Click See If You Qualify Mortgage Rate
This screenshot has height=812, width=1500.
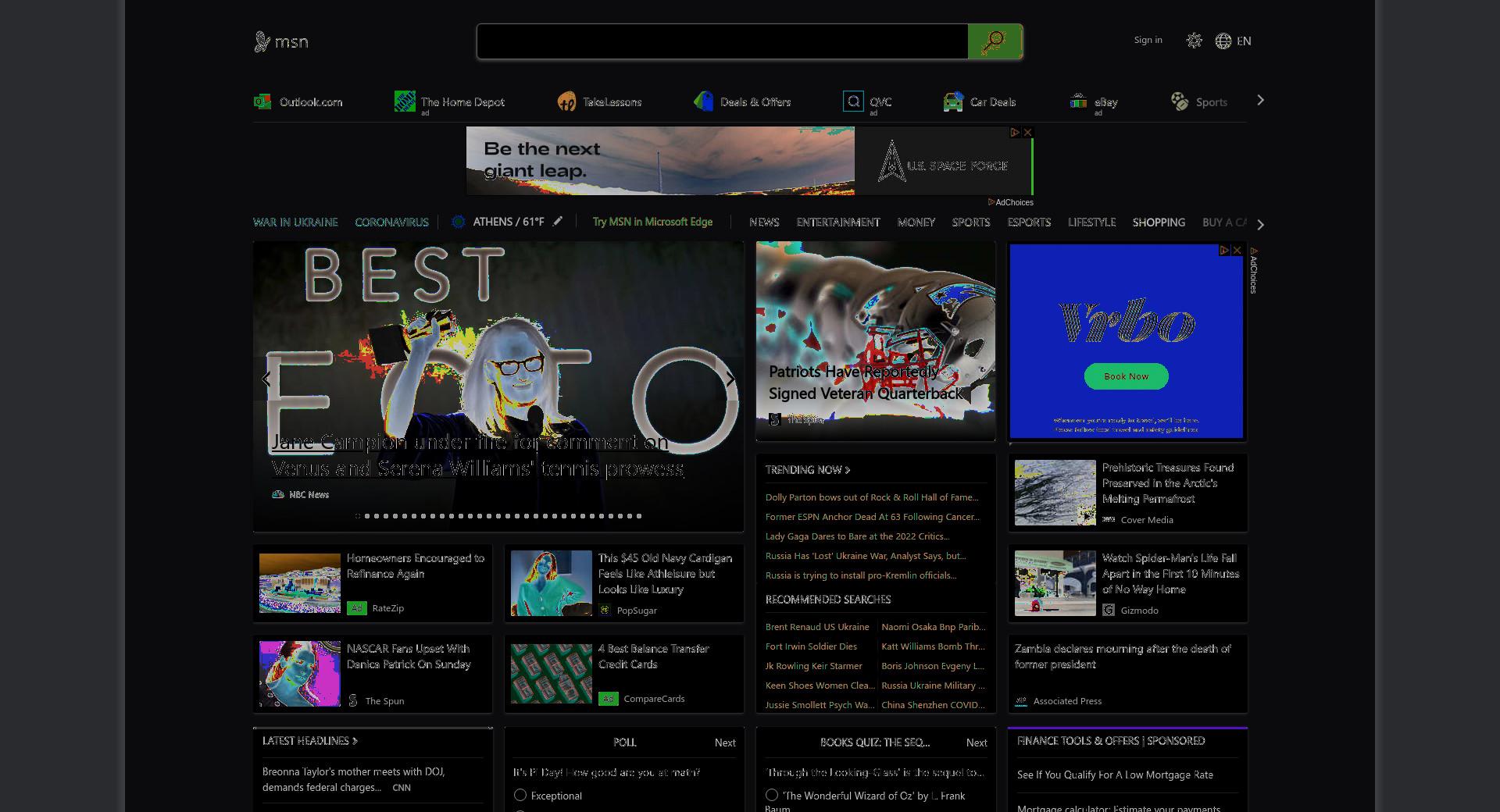[x=1115, y=775]
